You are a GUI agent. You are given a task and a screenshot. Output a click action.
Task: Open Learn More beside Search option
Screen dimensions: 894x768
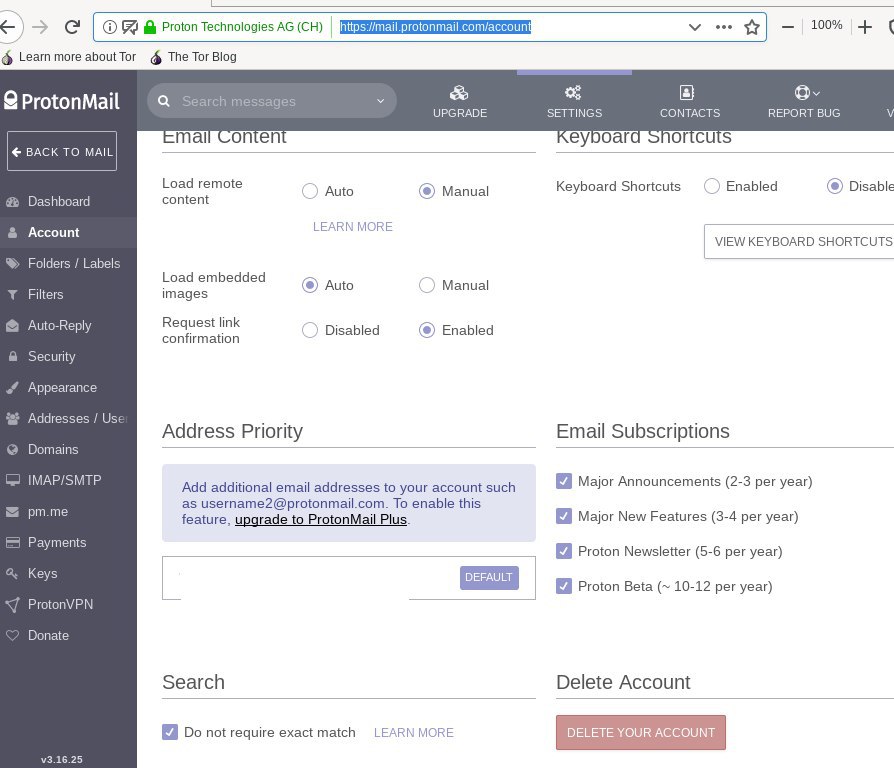pyautogui.click(x=413, y=733)
